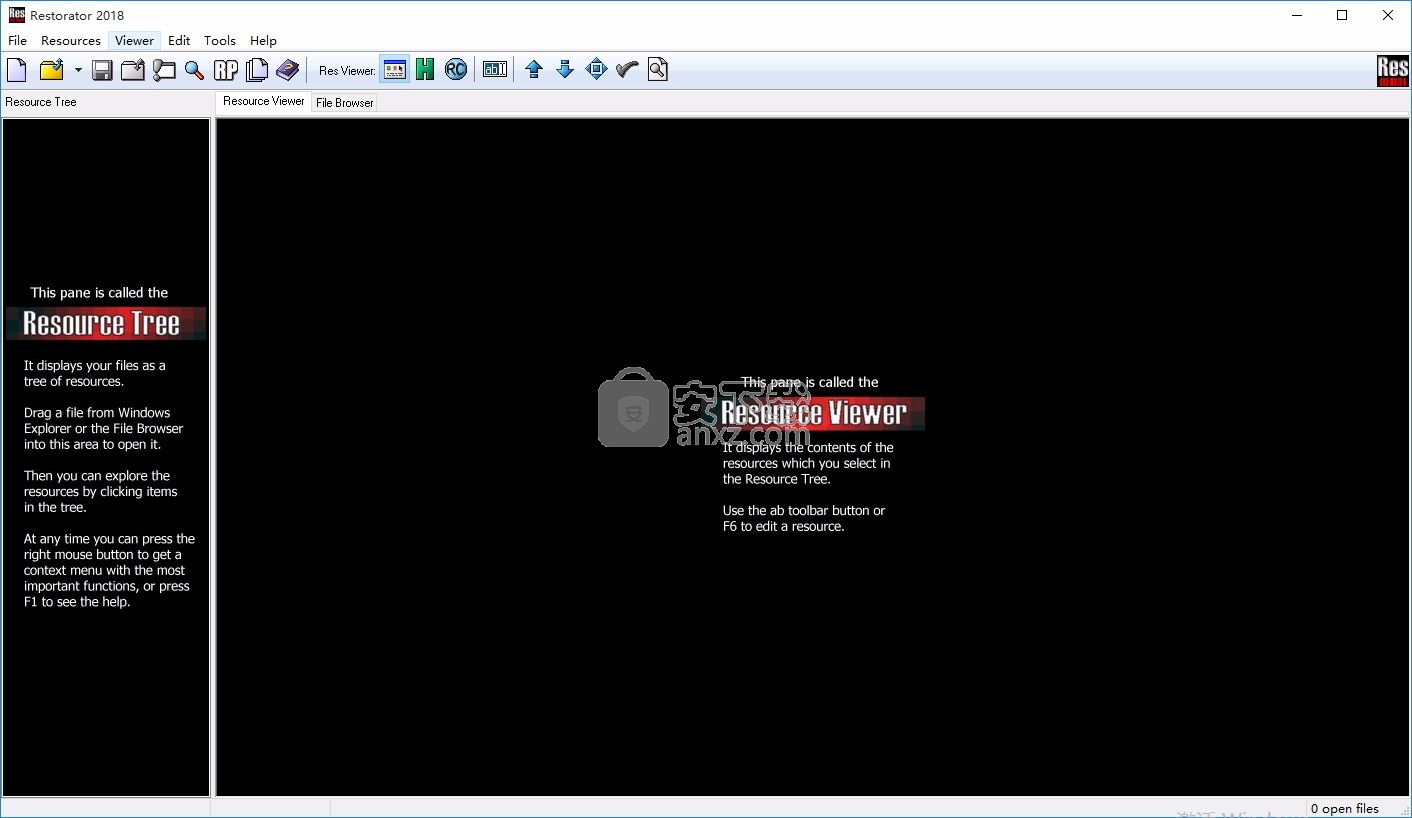Toggle the green H hex view icon
The image size is (1412, 818).
tap(425, 70)
